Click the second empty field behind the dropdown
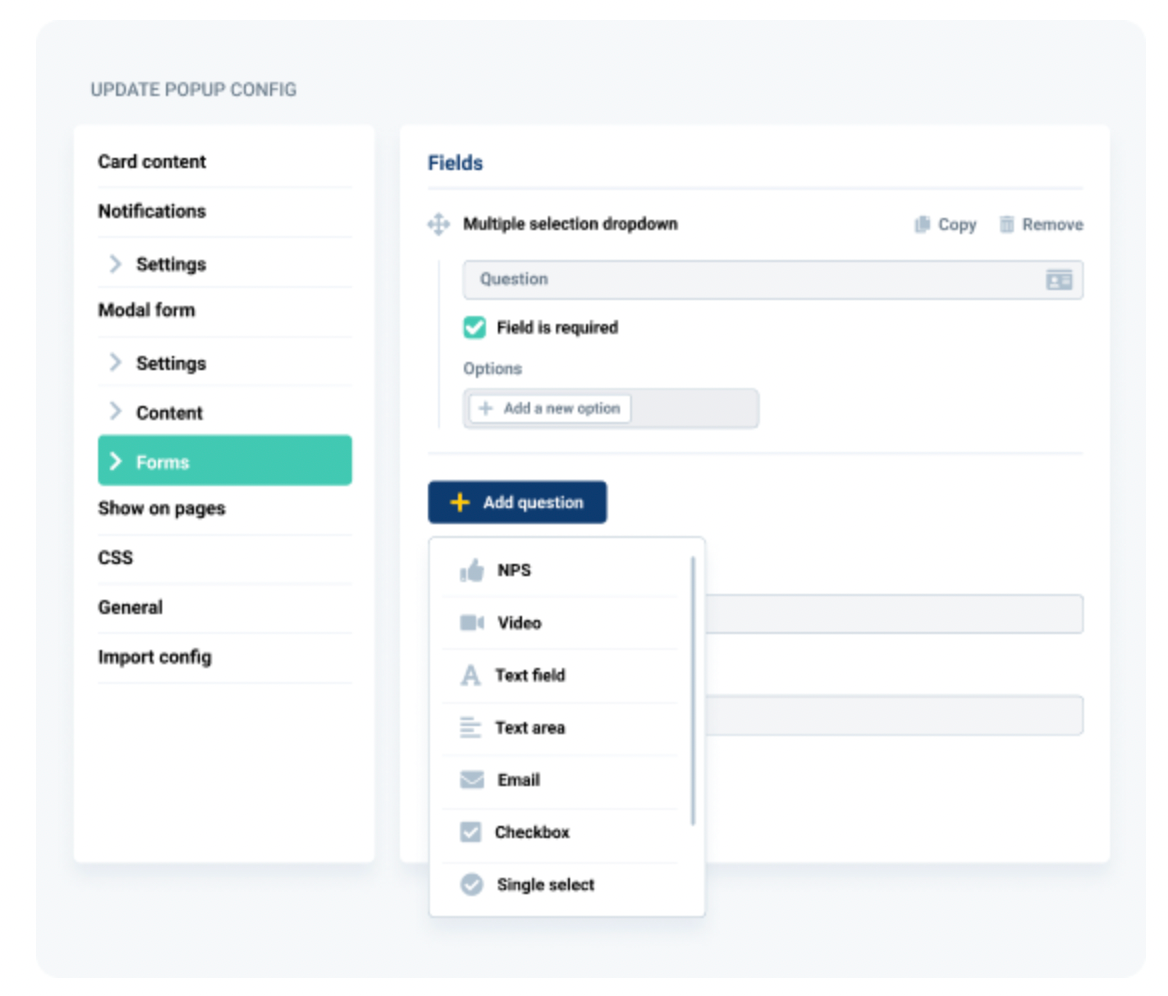Screen dimensions: 1168x996 tap(895, 715)
